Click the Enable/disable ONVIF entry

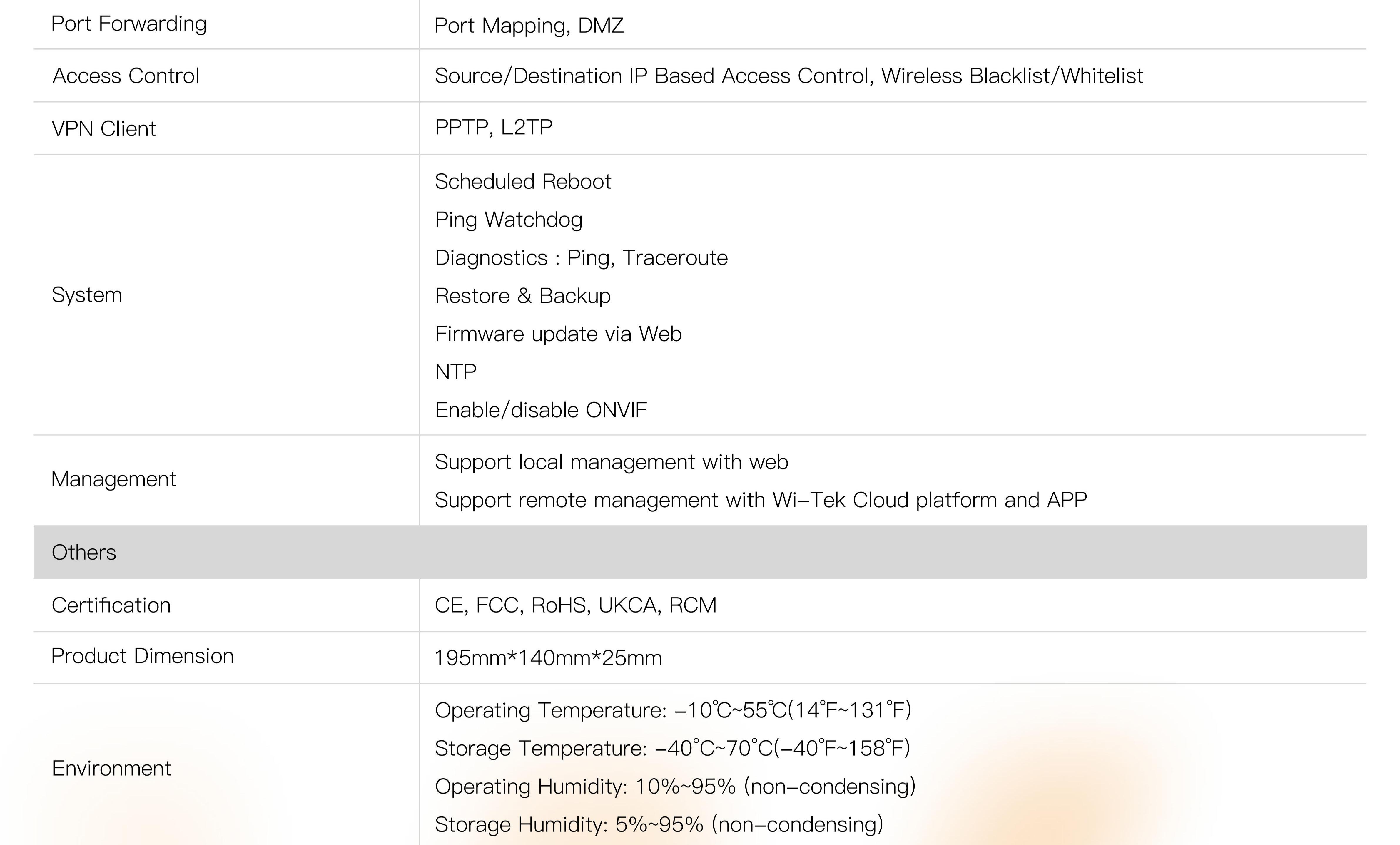click(540, 410)
